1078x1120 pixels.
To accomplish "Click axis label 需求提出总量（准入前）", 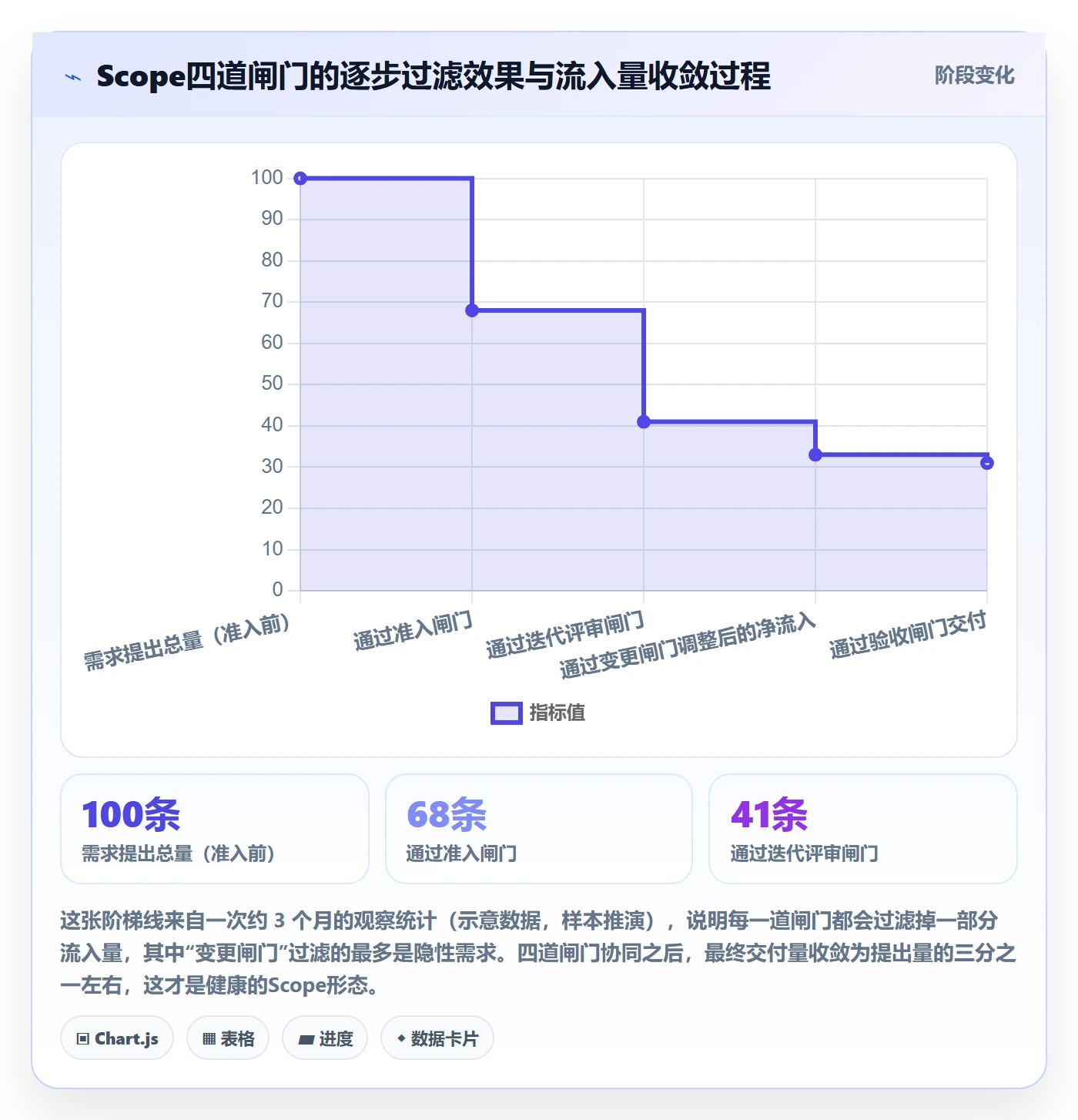I will 187,642.
